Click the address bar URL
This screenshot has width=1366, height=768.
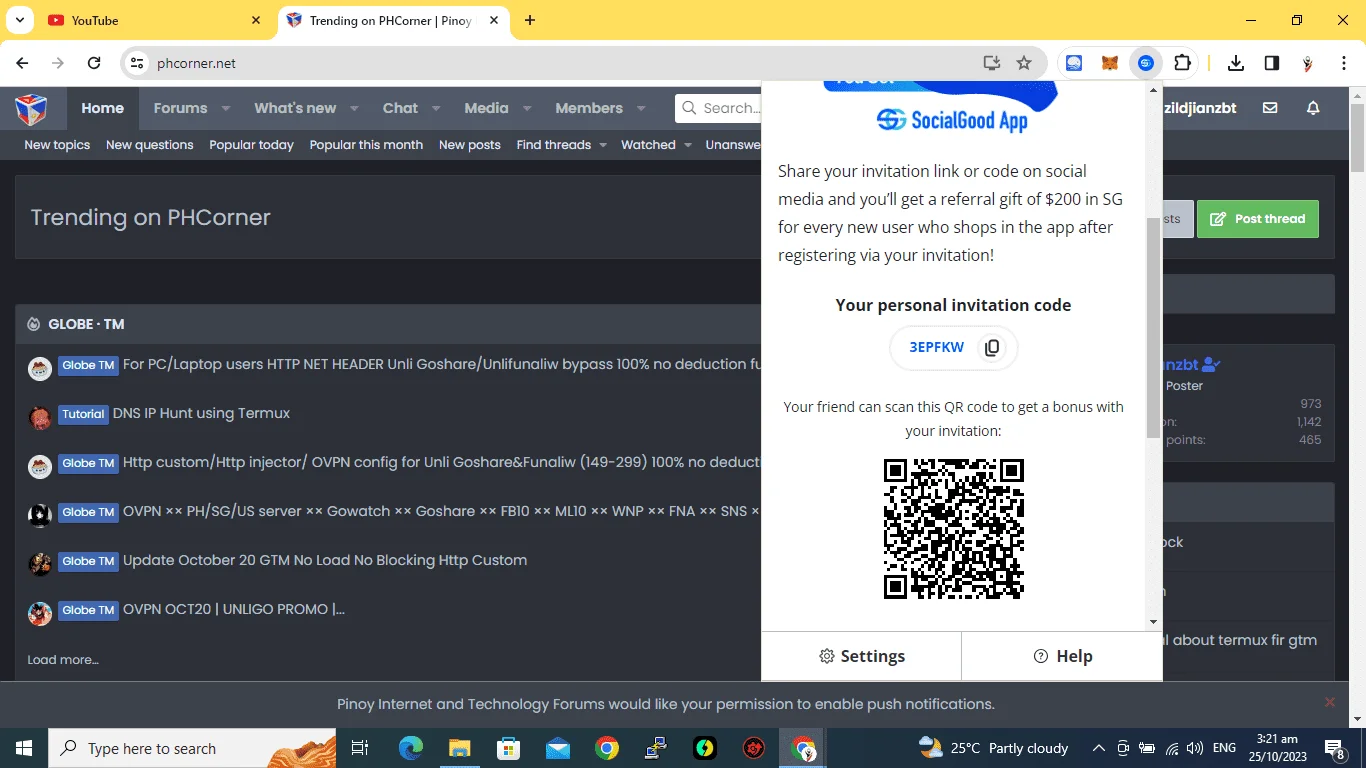tap(196, 63)
